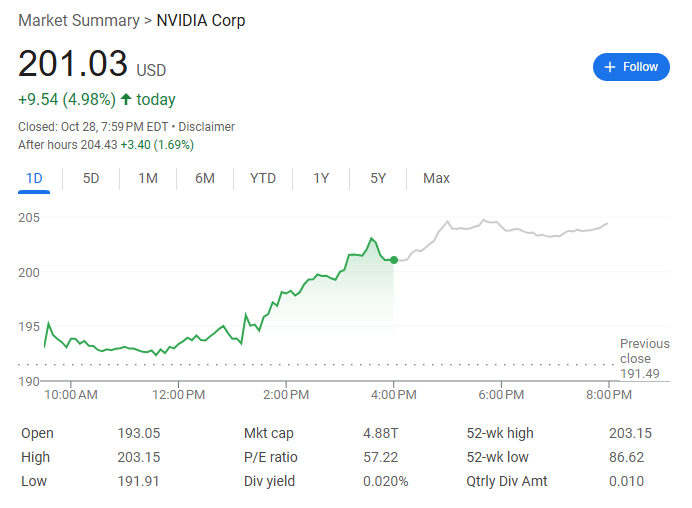Screen dimensions: 692x508
Task: Open the Disclaimer link
Action: 207,127
